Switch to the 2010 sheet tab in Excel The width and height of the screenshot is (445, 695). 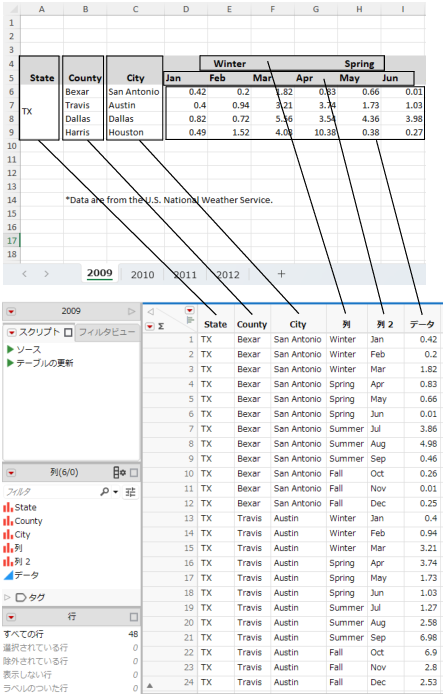(142, 275)
